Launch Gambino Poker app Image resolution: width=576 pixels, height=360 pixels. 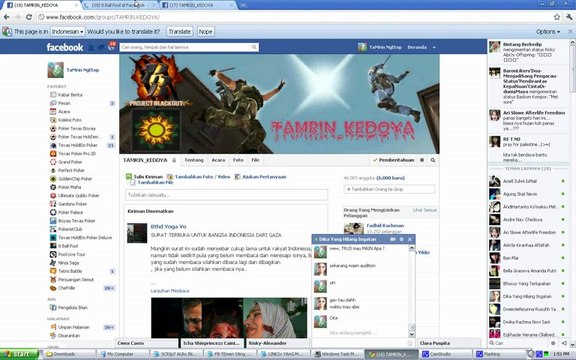72,204
